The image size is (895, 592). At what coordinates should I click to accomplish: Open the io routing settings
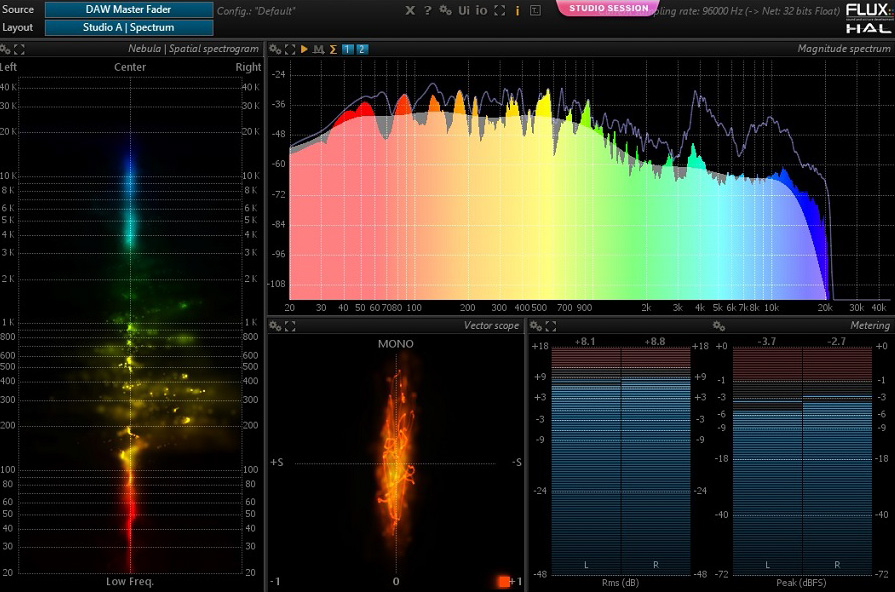pos(481,10)
